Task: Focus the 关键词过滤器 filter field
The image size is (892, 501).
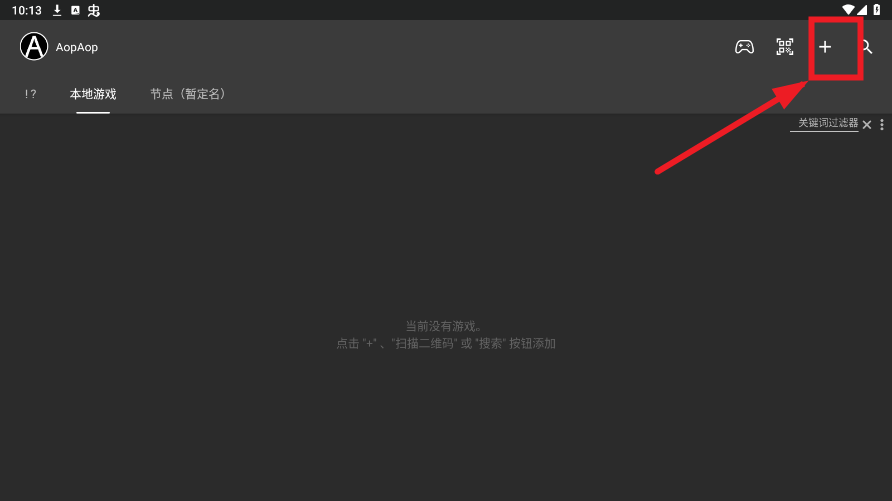Action: click(824, 123)
